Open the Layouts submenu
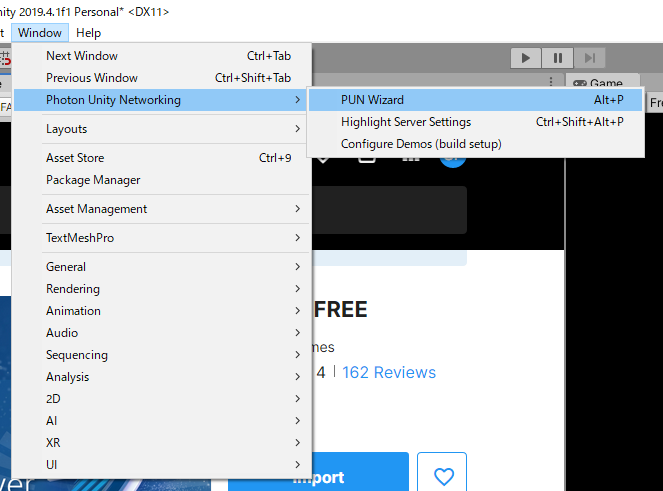 tap(162, 129)
